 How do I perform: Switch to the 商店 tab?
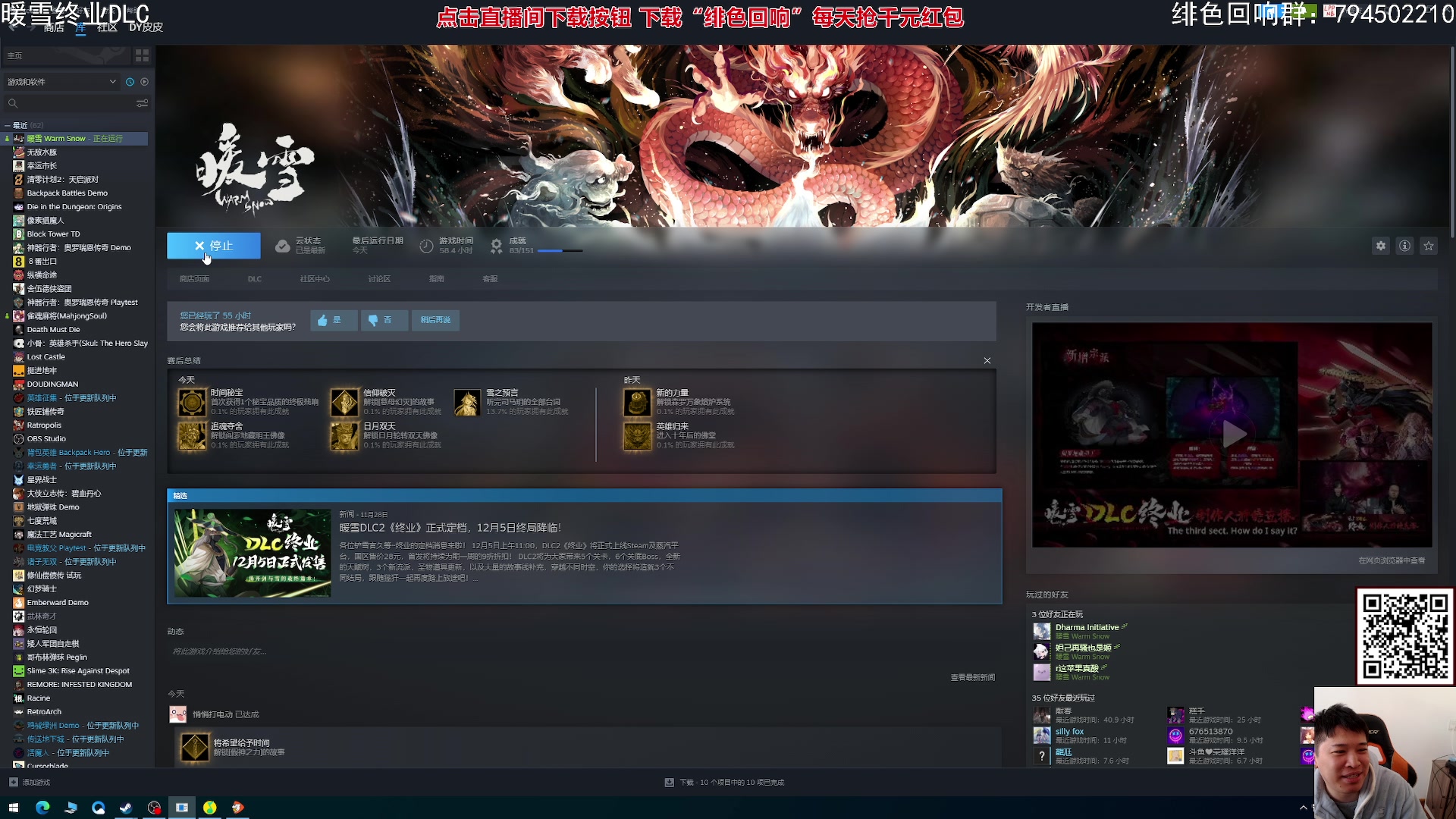(53, 27)
